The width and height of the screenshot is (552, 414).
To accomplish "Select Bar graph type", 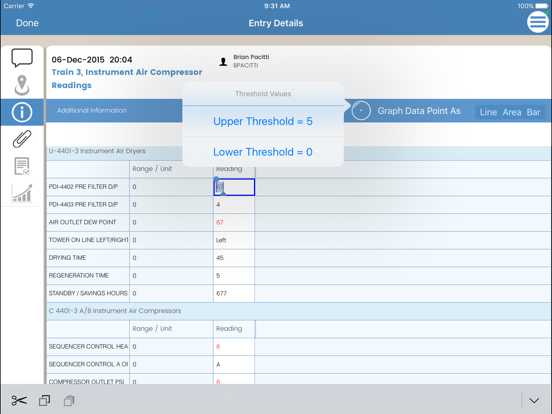I will point(533,112).
